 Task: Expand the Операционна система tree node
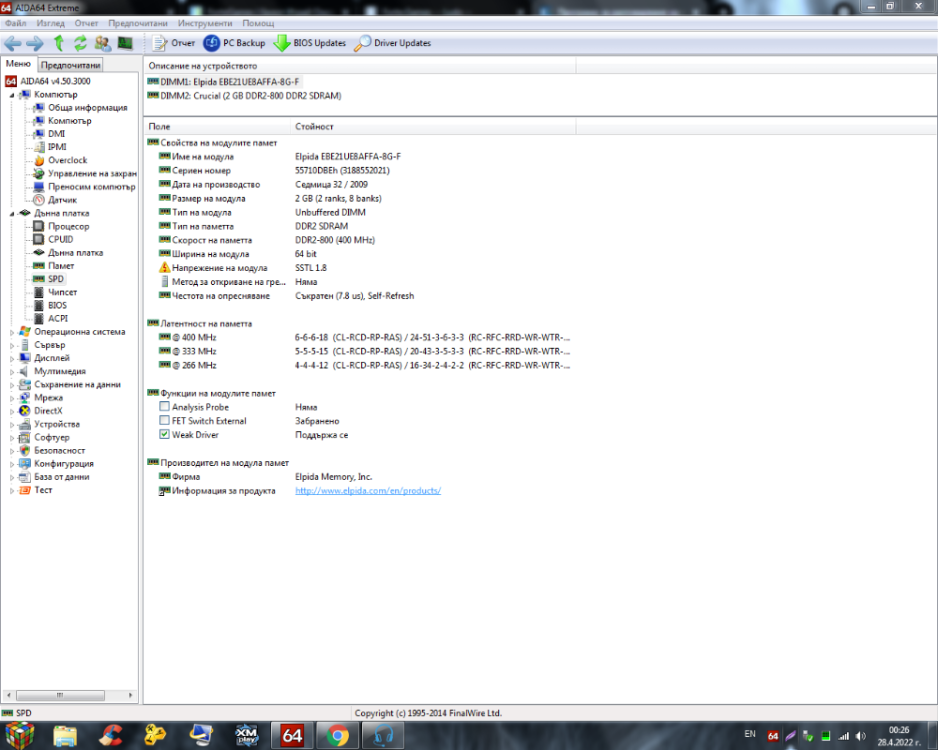pyautogui.click(x=11, y=332)
